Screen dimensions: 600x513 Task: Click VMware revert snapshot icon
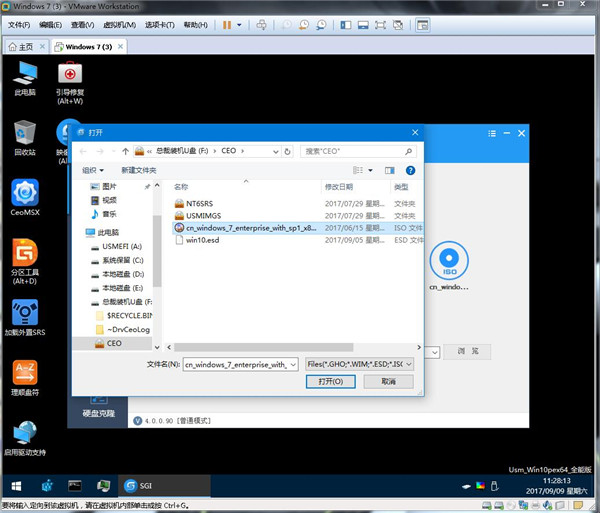(304, 25)
